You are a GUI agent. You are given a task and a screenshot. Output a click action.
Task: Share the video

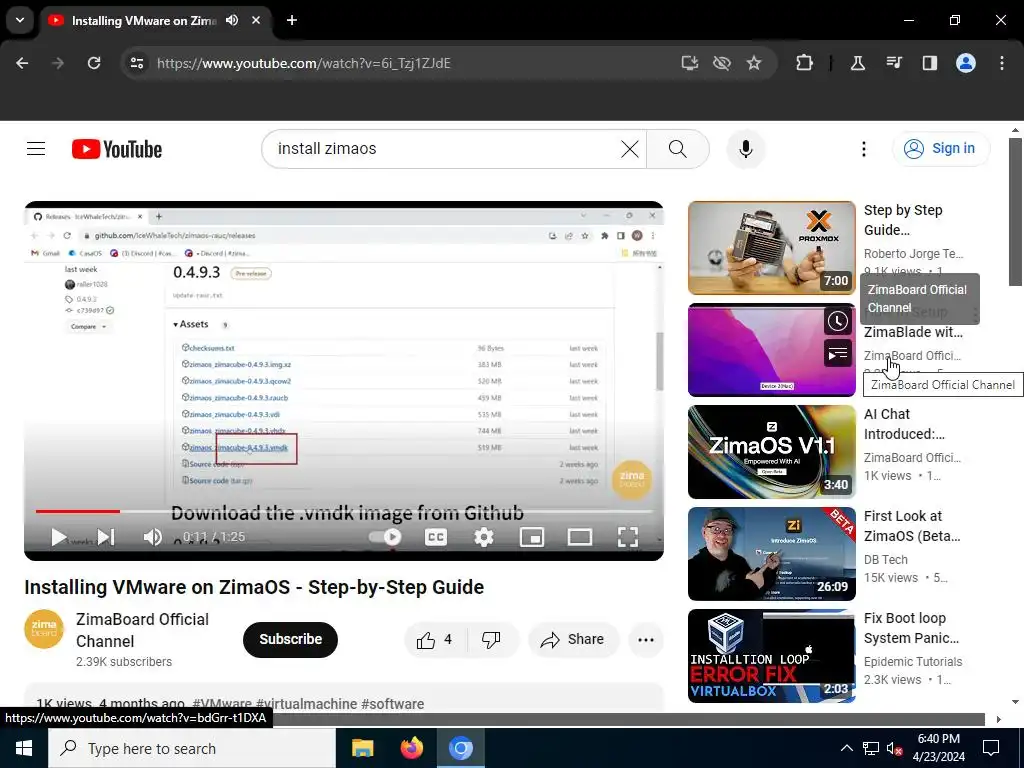click(x=572, y=639)
